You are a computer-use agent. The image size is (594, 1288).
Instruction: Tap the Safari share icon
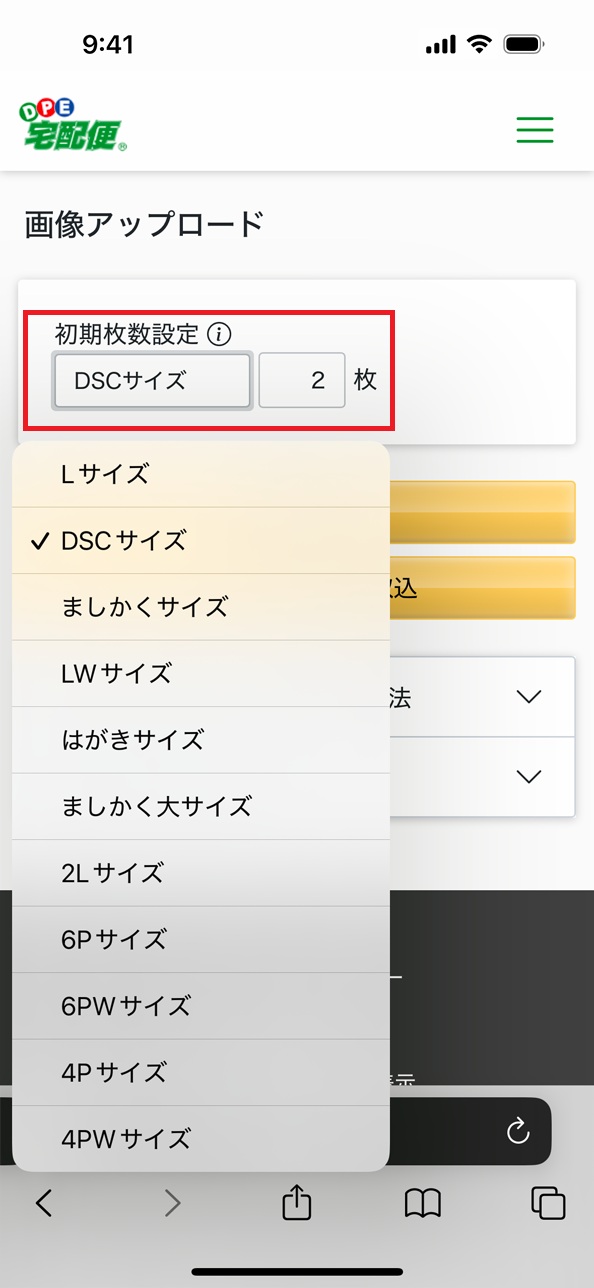[297, 1202]
